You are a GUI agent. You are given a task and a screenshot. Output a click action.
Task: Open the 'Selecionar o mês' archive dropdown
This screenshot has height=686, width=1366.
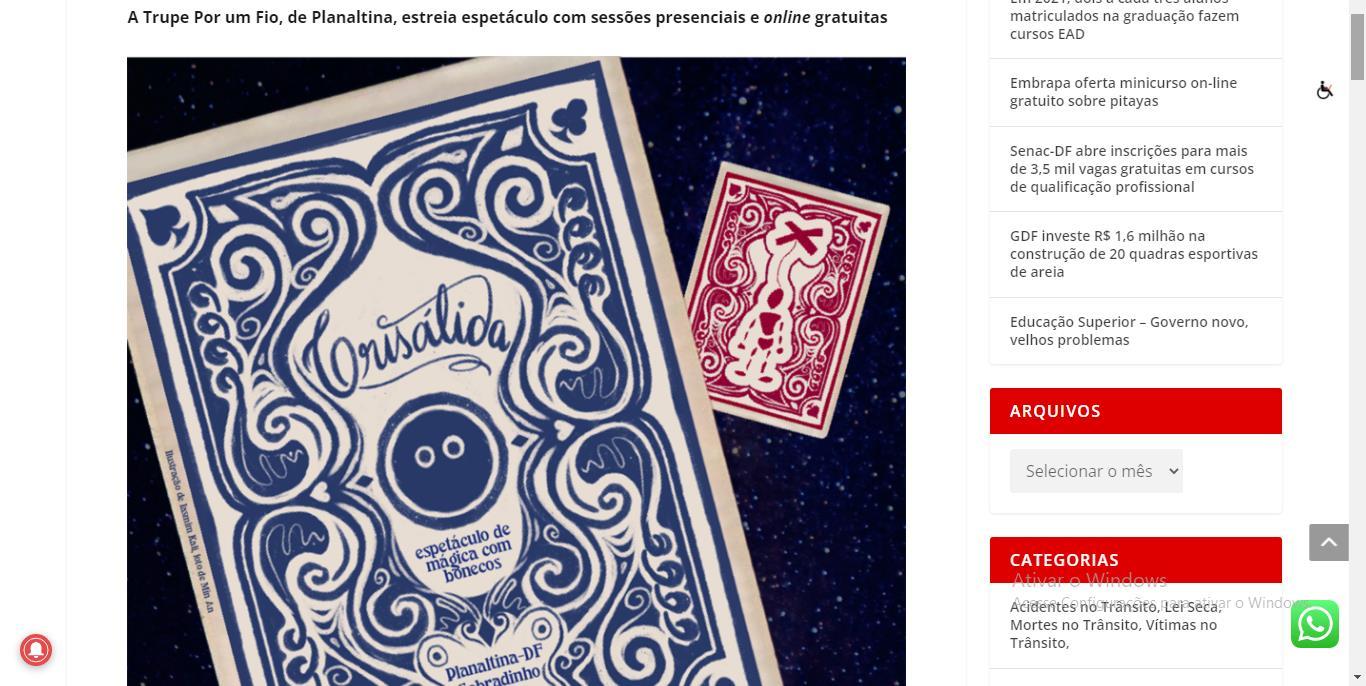point(1096,471)
